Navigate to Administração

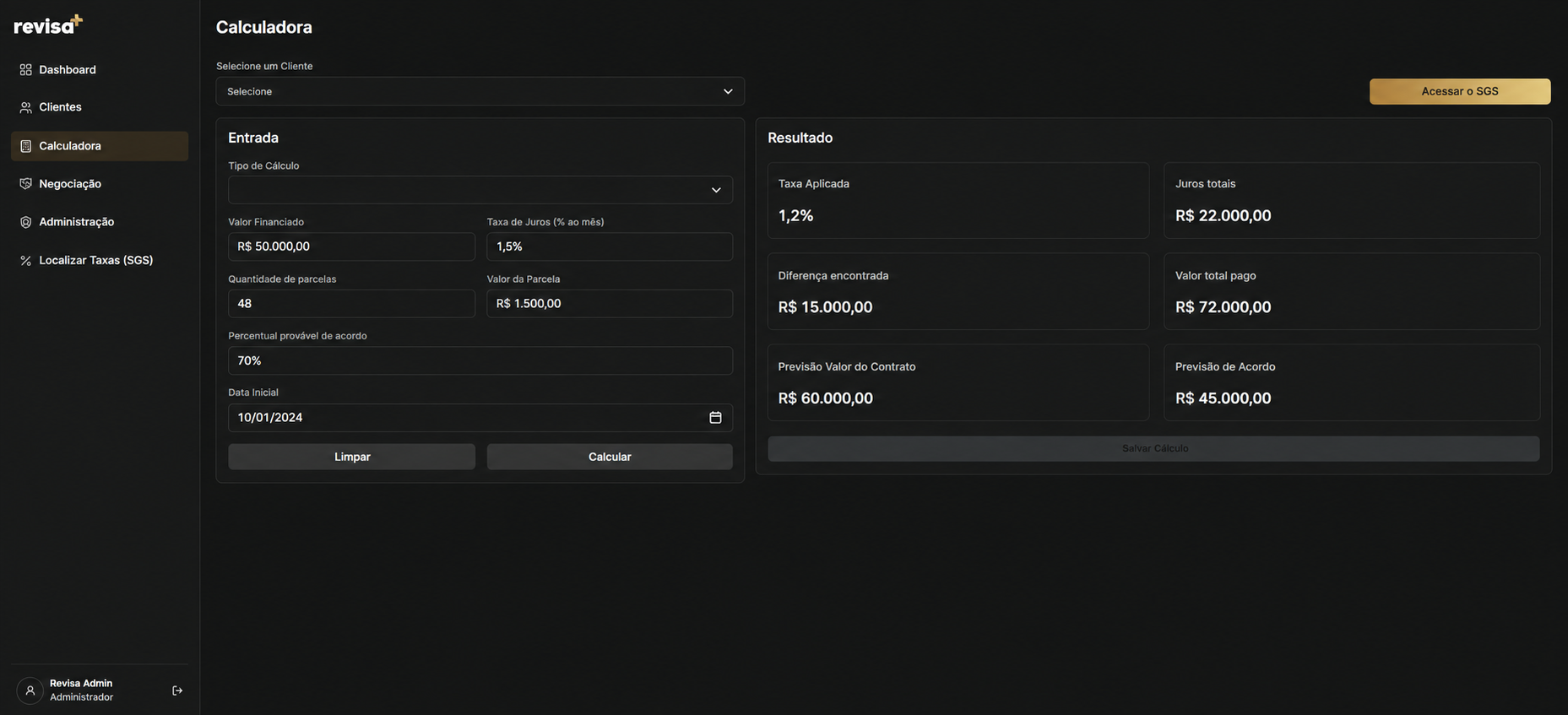(100, 222)
